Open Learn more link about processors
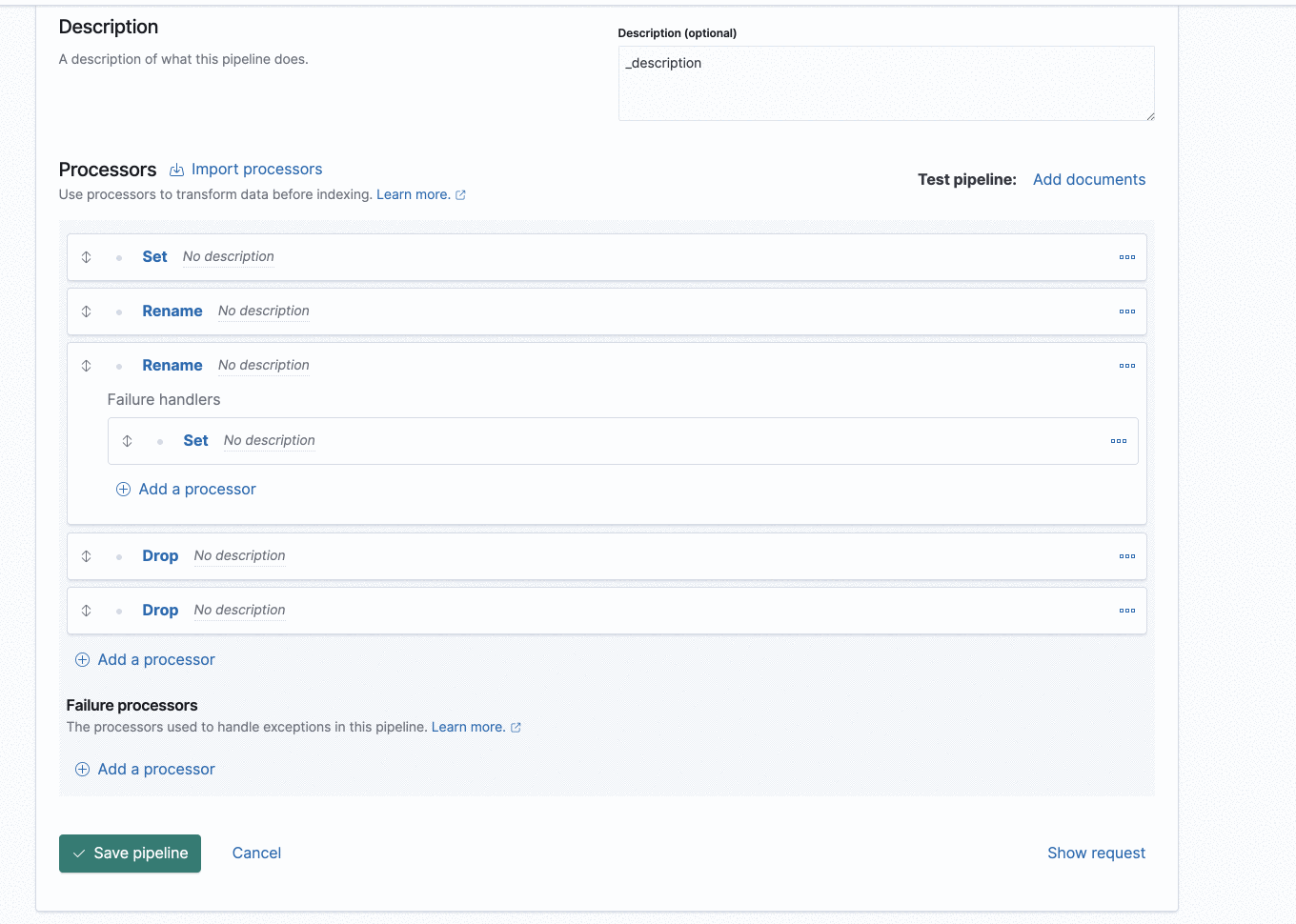The image size is (1296, 924). click(413, 194)
